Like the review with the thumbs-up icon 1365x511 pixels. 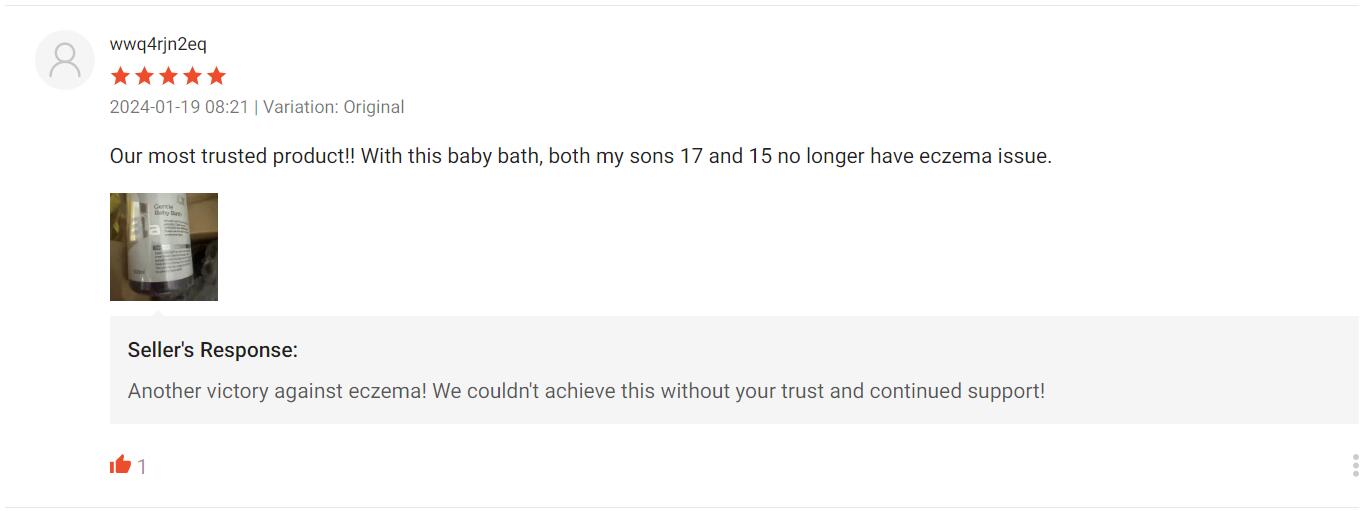[x=121, y=465]
